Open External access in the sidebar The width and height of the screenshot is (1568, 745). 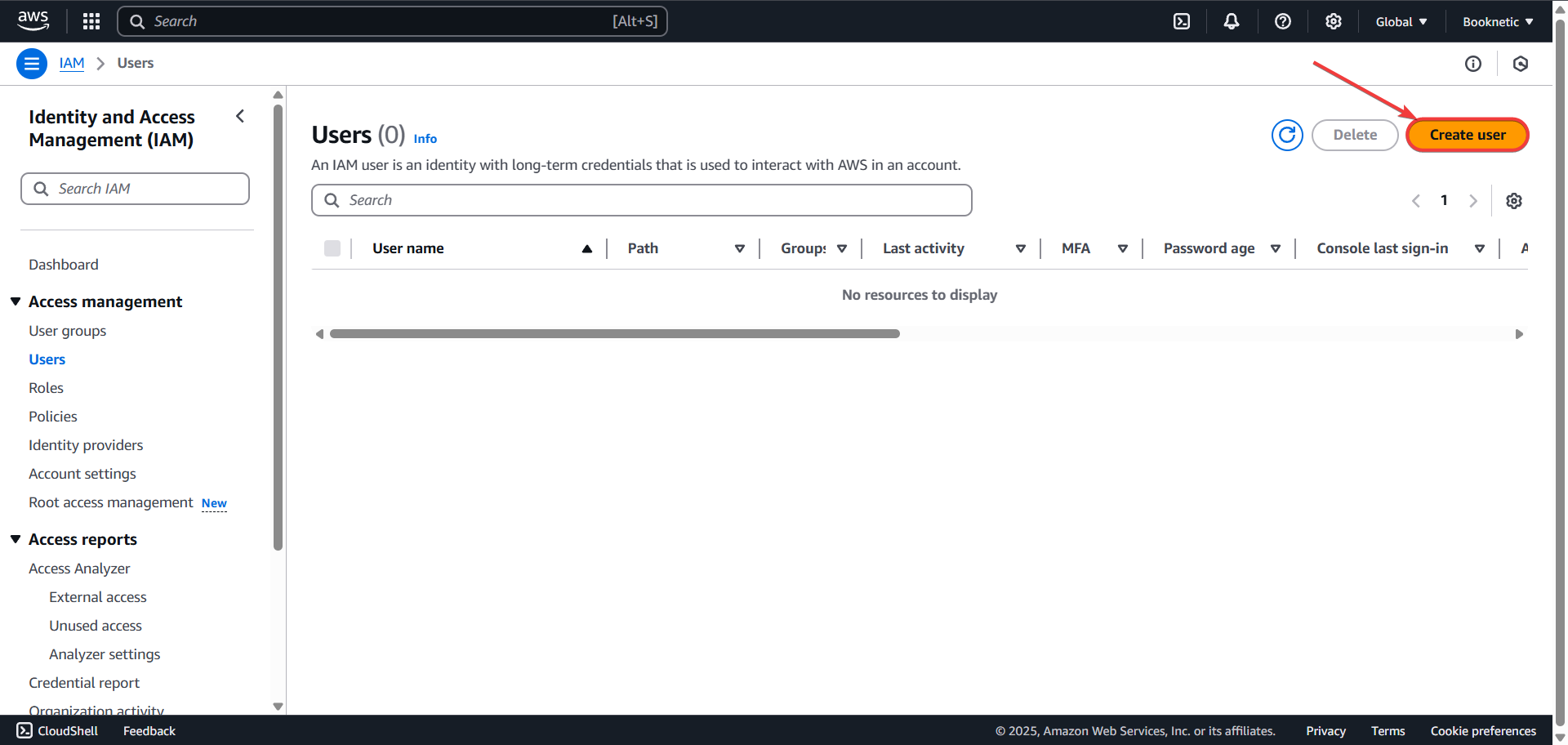(98, 597)
